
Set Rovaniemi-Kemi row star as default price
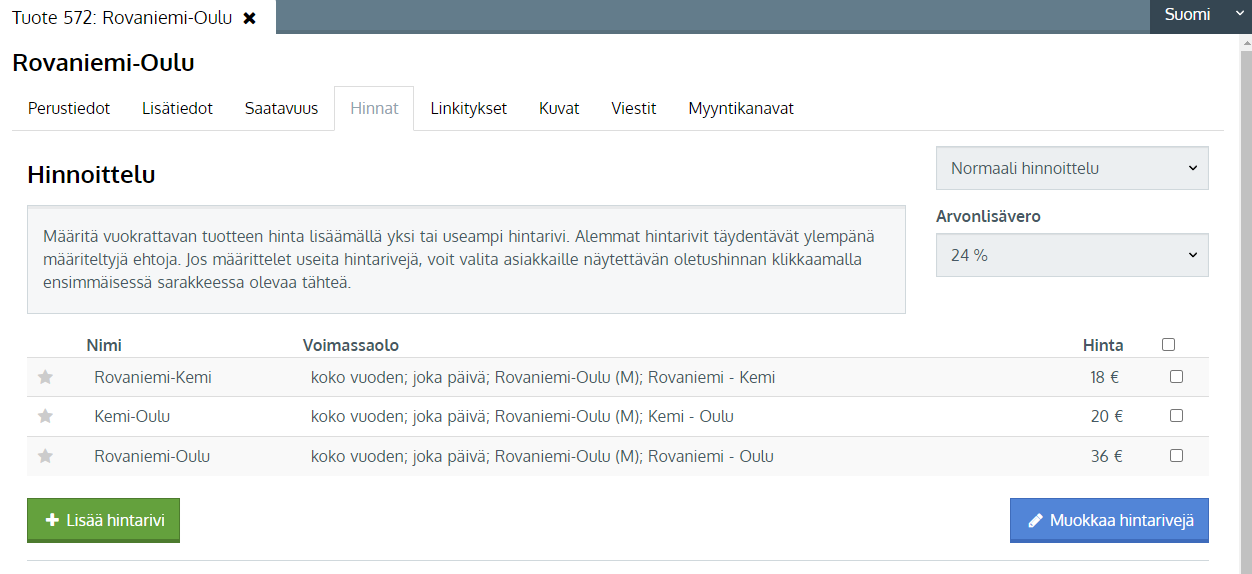click(45, 378)
